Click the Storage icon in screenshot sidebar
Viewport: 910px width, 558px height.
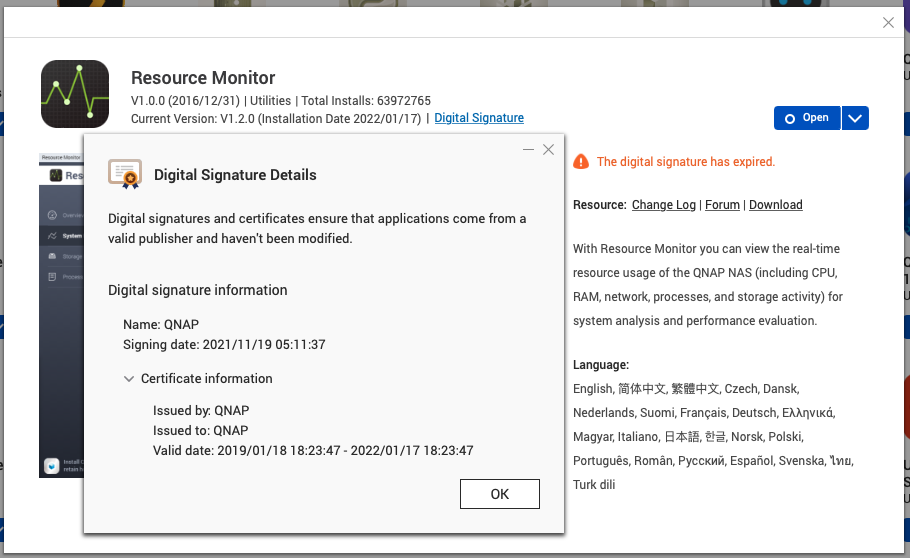point(51,257)
